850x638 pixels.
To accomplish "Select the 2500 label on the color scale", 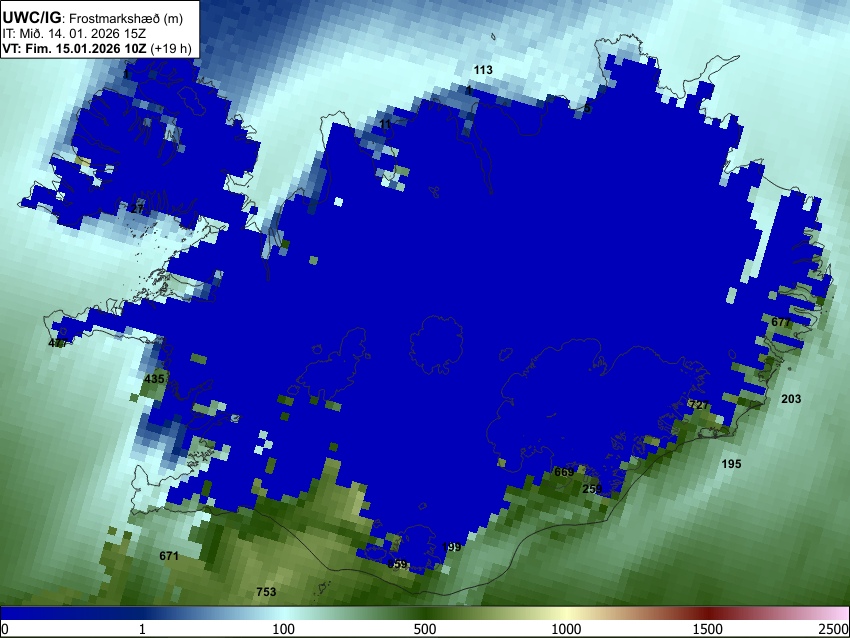I will coord(835,629).
